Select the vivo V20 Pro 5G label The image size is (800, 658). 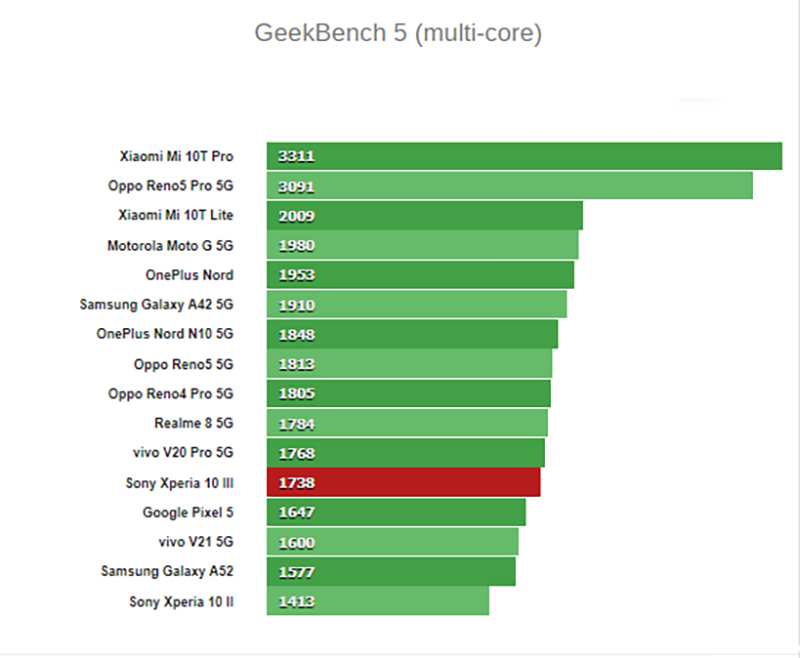(183, 452)
